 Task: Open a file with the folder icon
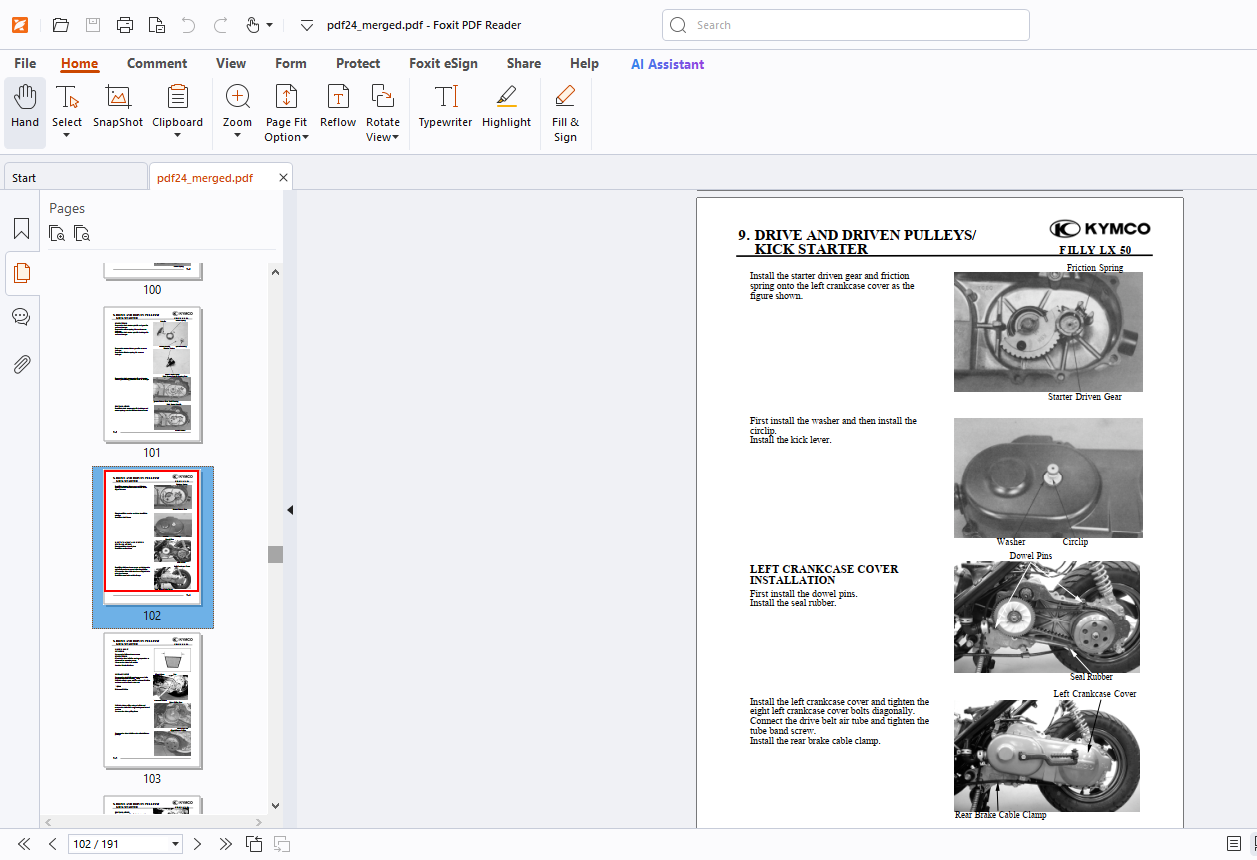tap(60, 25)
